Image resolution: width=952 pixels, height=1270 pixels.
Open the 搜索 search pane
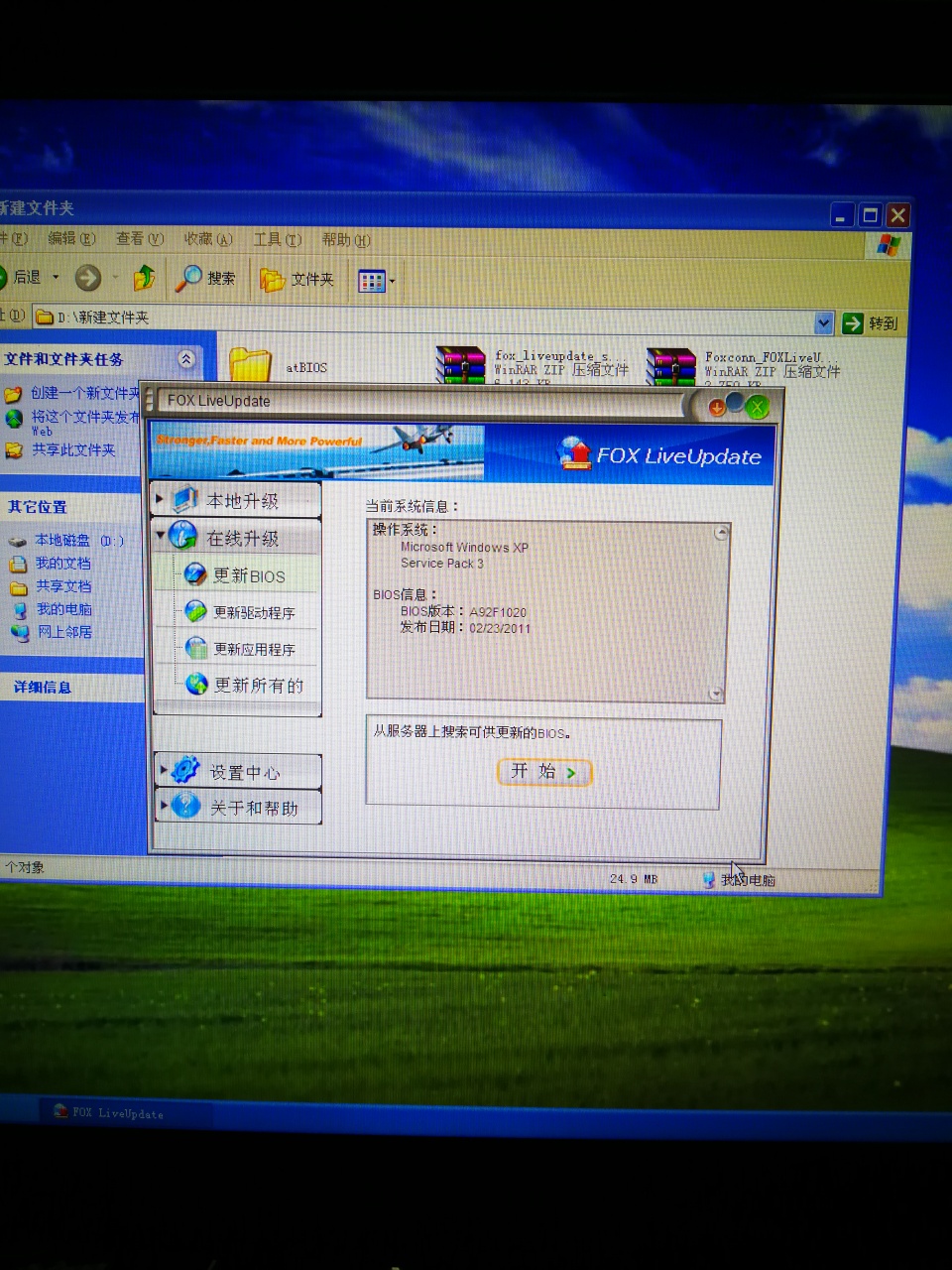pyautogui.click(x=205, y=278)
